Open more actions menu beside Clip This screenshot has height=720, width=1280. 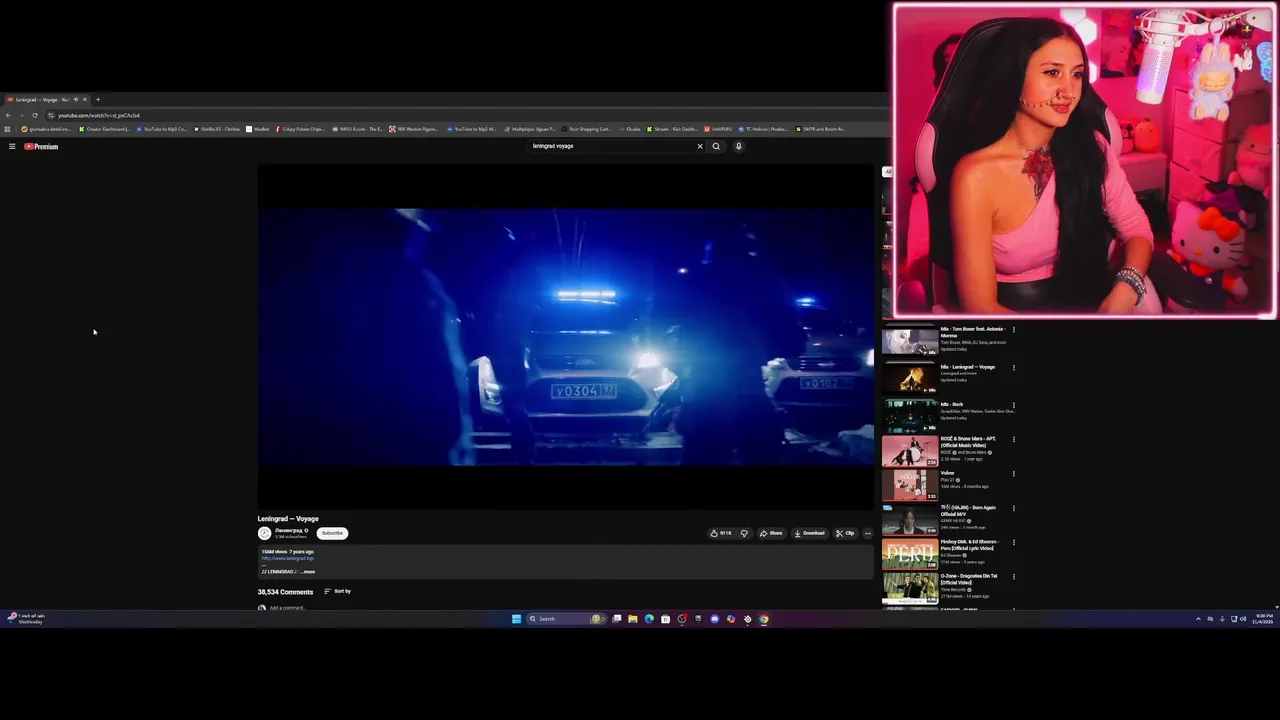click(868, 533)
